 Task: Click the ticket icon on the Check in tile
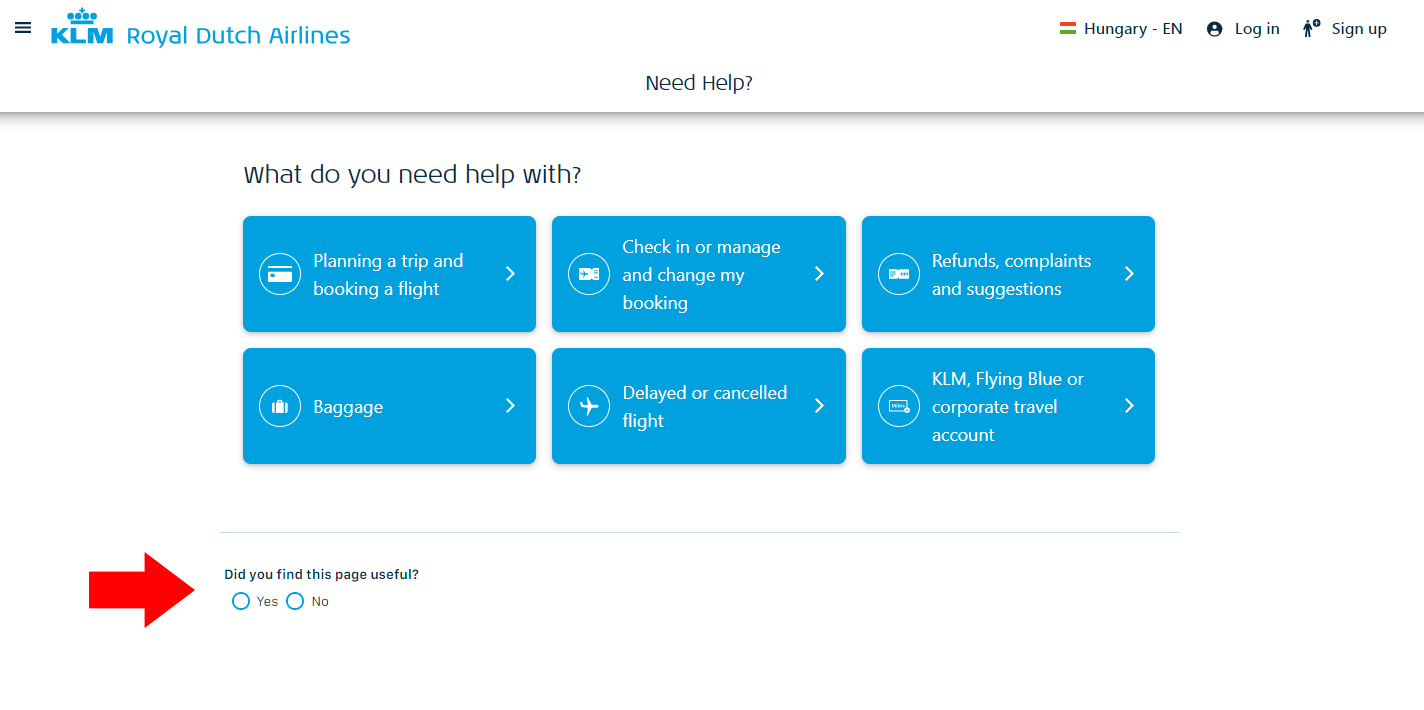(589, 274)
